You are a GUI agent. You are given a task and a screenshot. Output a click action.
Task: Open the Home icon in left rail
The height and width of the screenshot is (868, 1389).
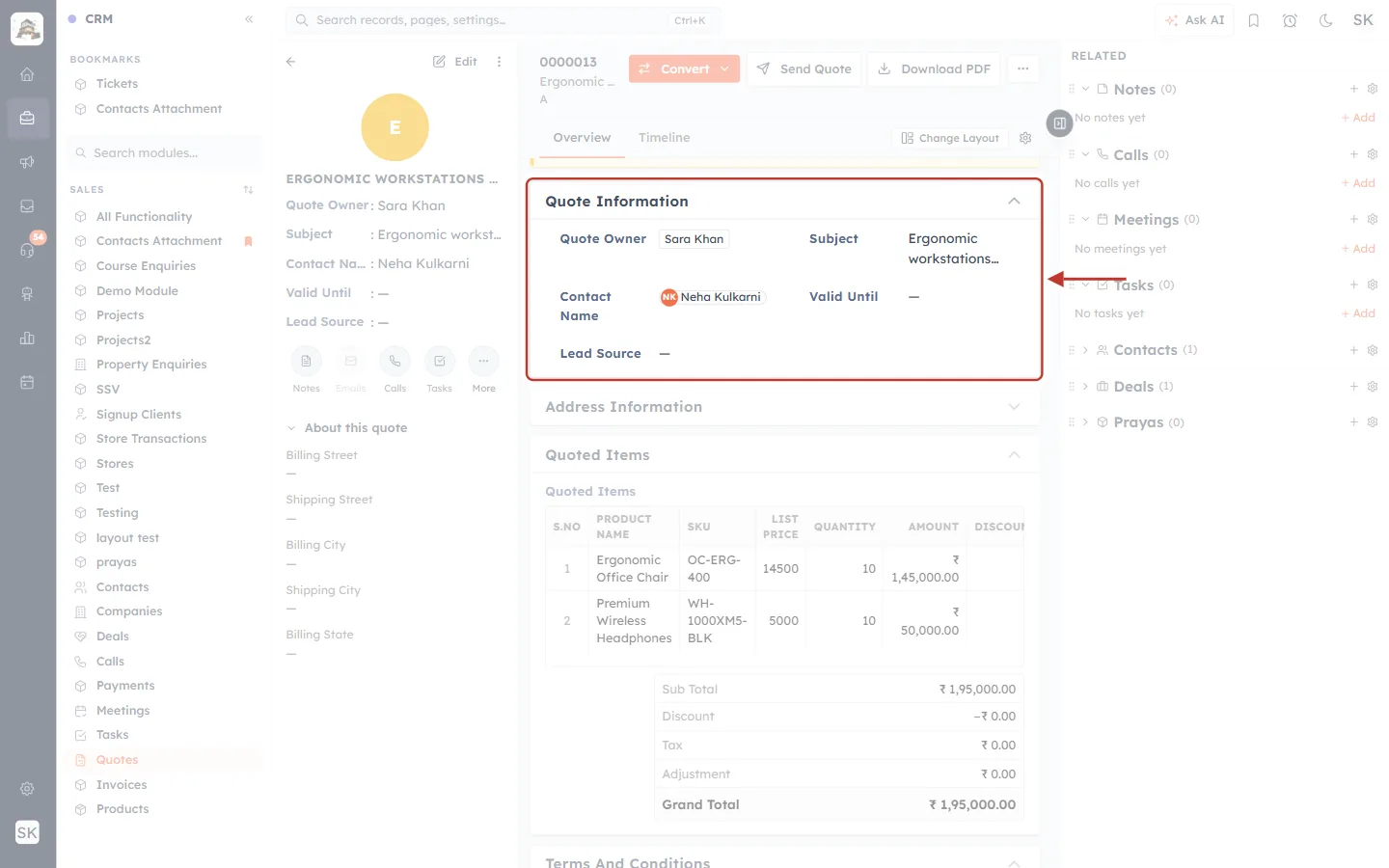pos(27,74)
